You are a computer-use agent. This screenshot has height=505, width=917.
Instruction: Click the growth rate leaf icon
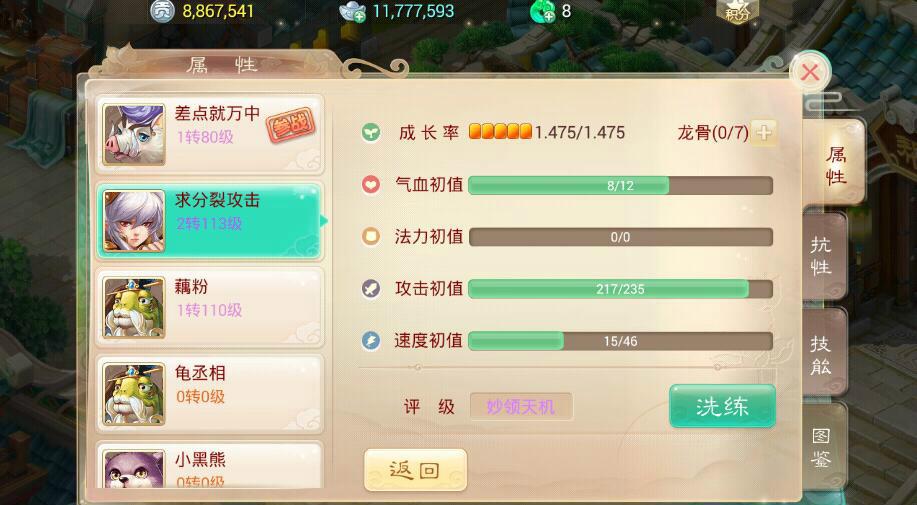pyautogui.click(x=370, y=133)
